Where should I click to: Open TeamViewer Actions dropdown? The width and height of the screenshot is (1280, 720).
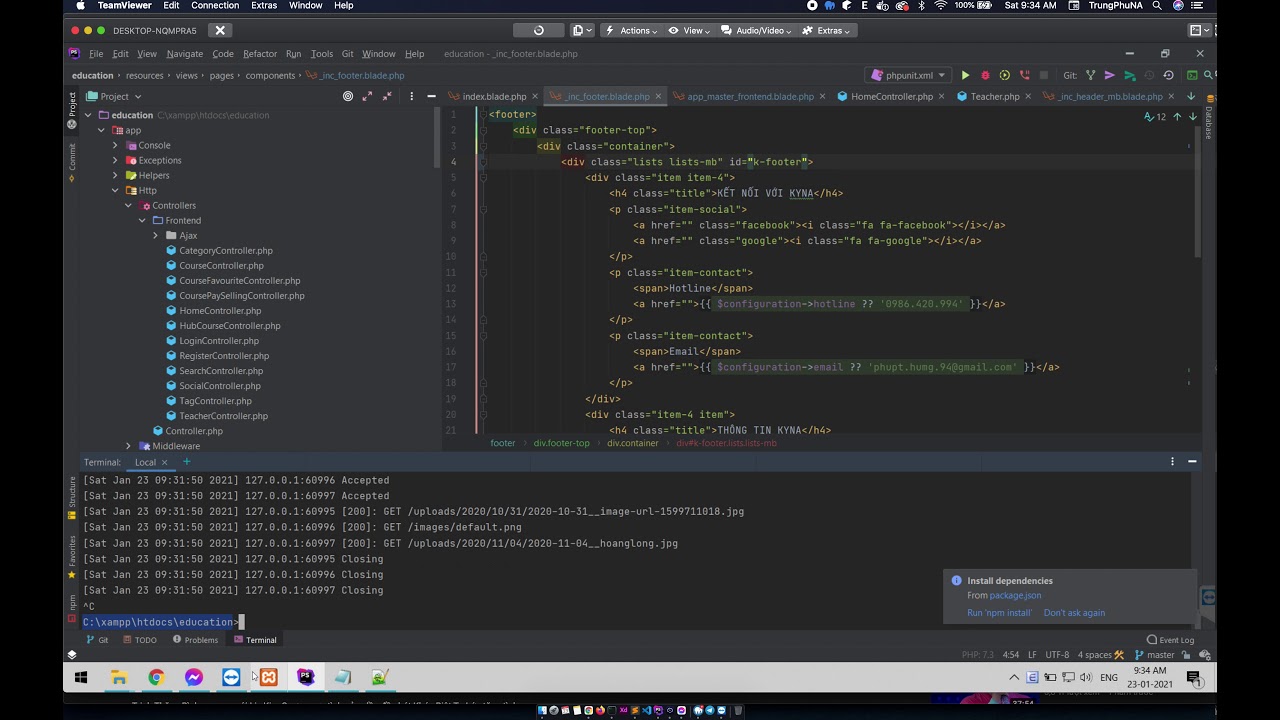tap(631, 30)
